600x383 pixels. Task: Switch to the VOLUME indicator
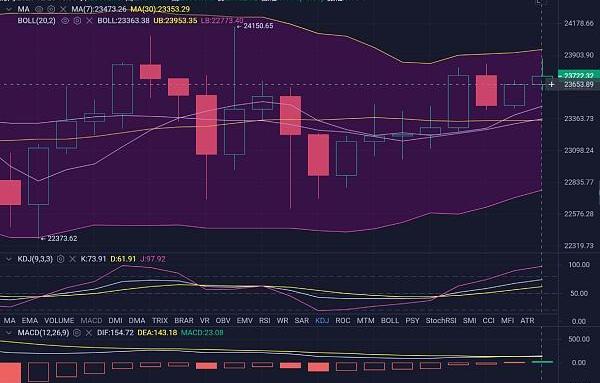pyautogui.click(x=59, y=321)
